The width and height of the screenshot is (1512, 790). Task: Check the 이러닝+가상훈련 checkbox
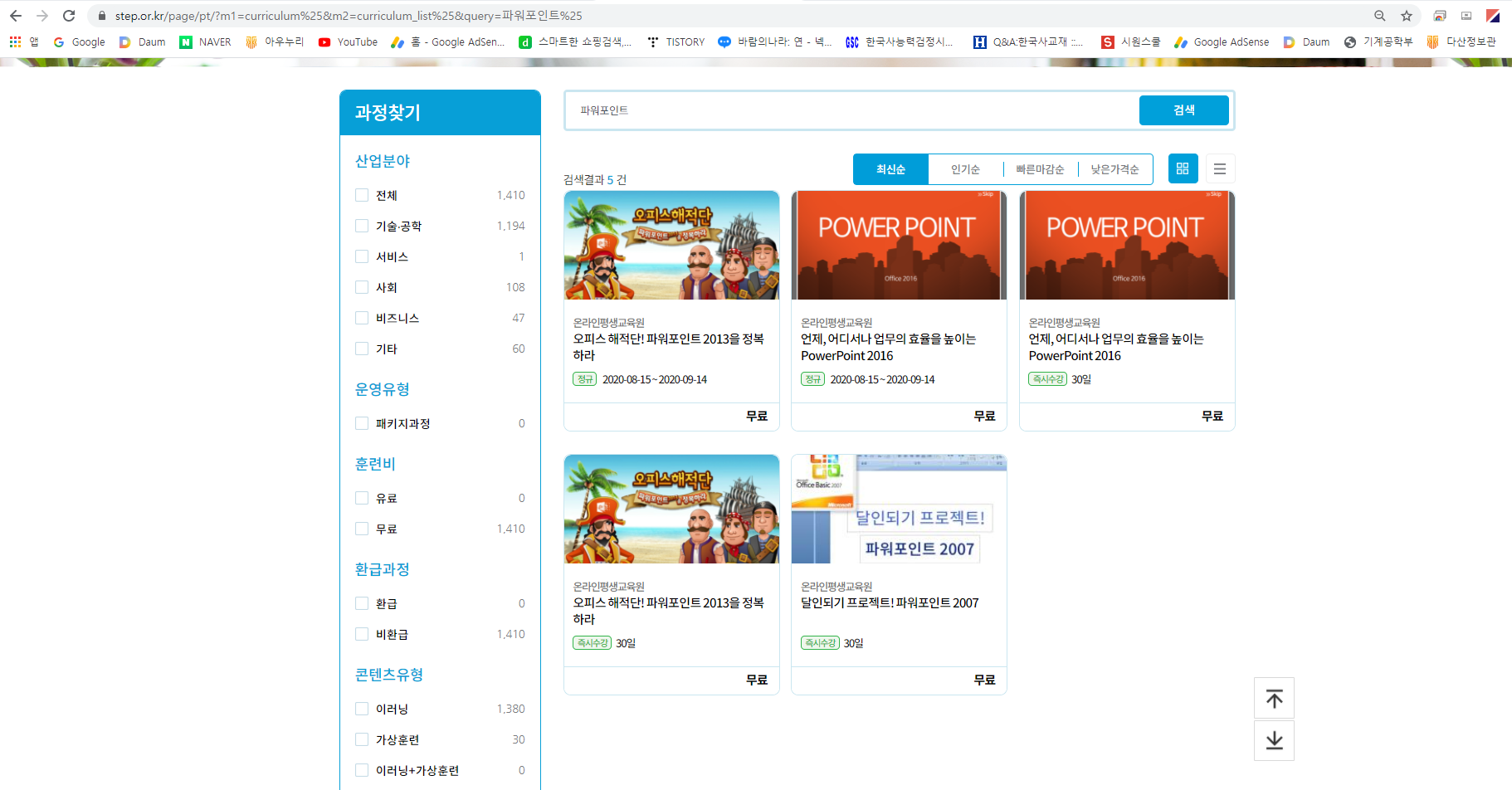362,770
